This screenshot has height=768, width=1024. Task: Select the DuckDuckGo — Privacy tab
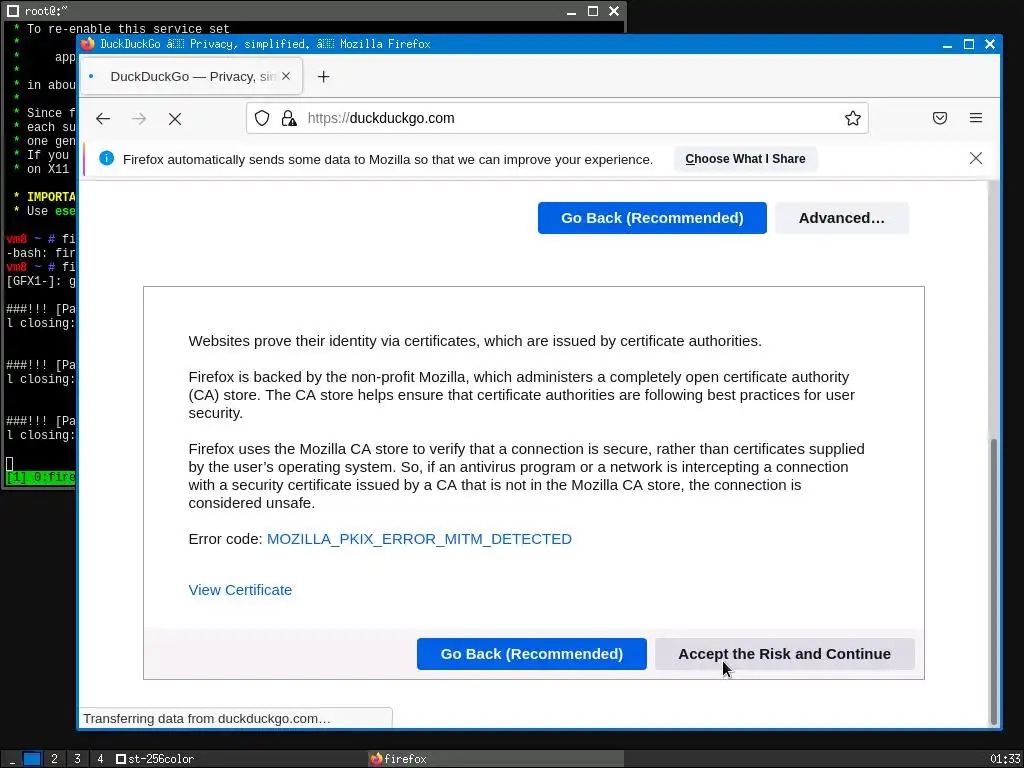(x=191, y=76)
